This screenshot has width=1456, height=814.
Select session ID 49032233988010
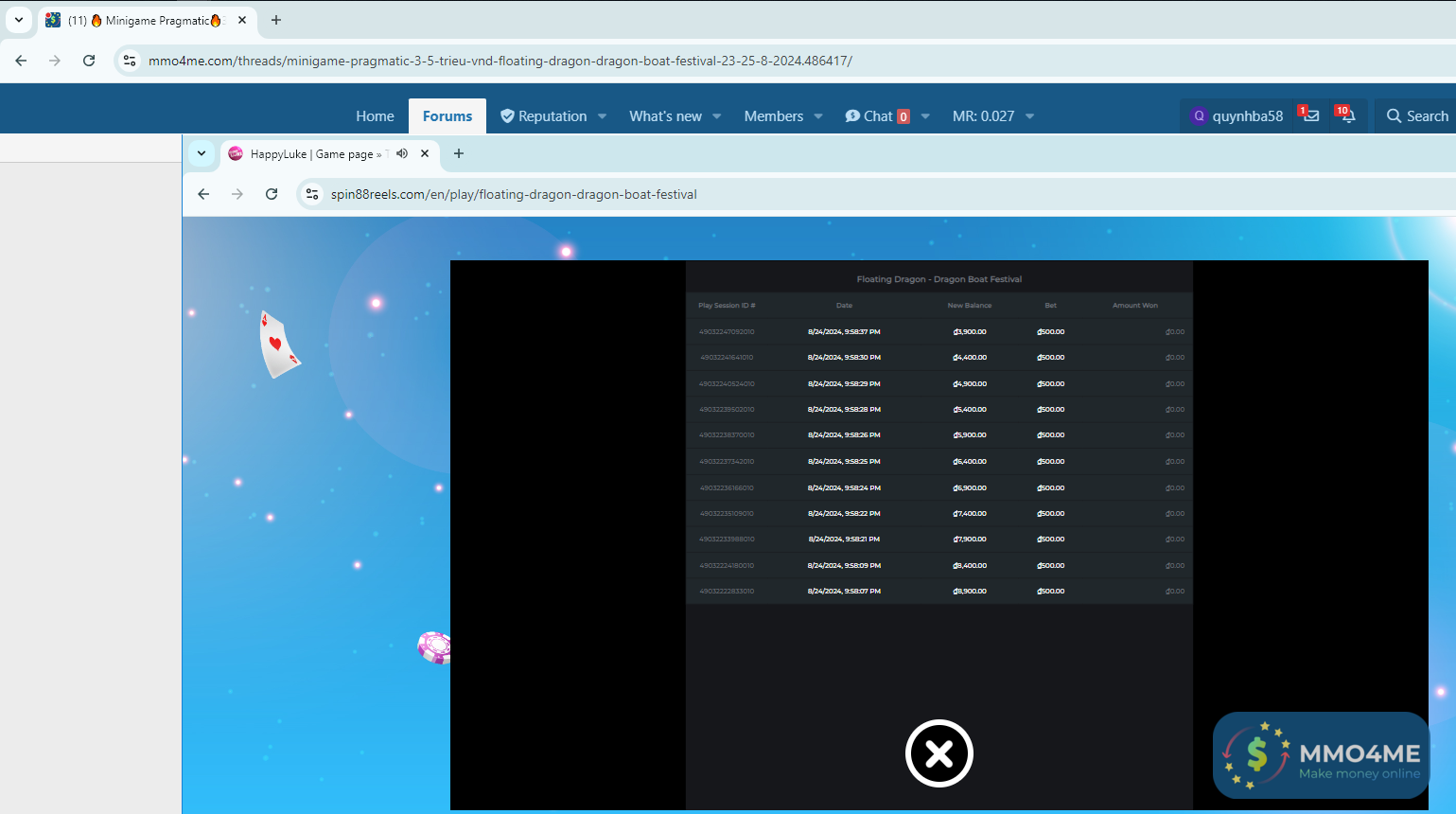(727, 540)
